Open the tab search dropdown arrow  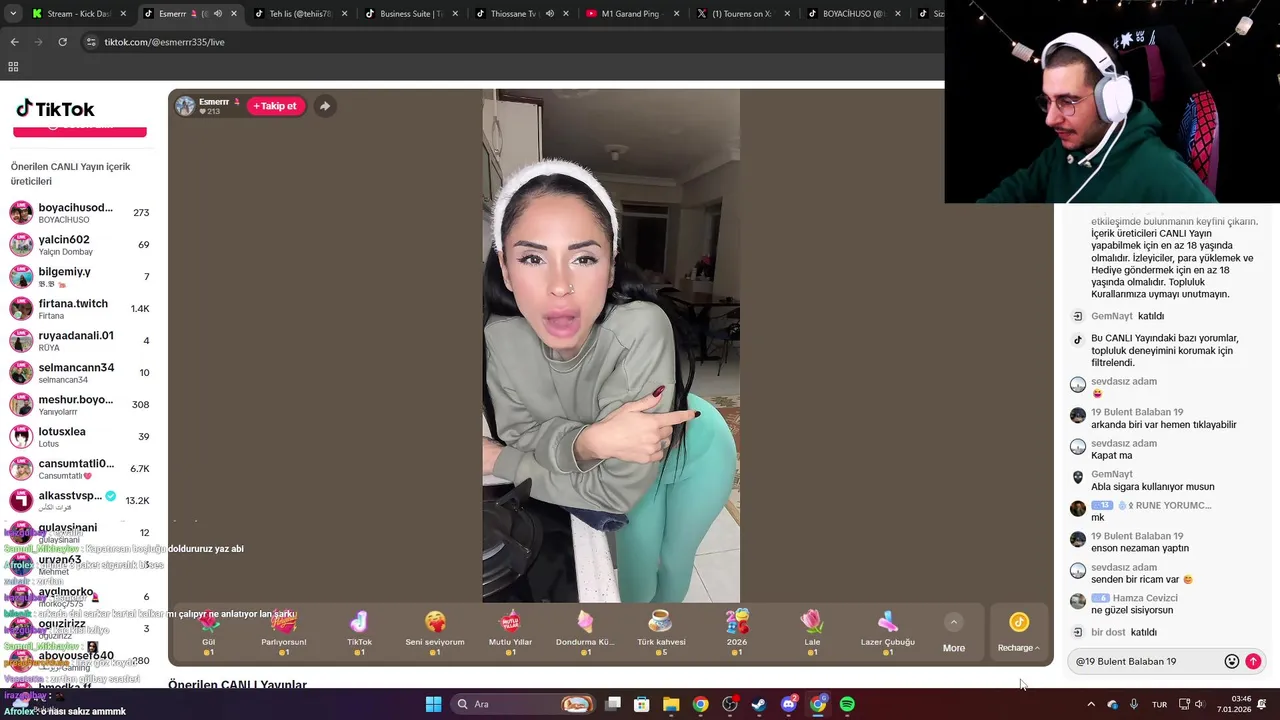(13, 14)
